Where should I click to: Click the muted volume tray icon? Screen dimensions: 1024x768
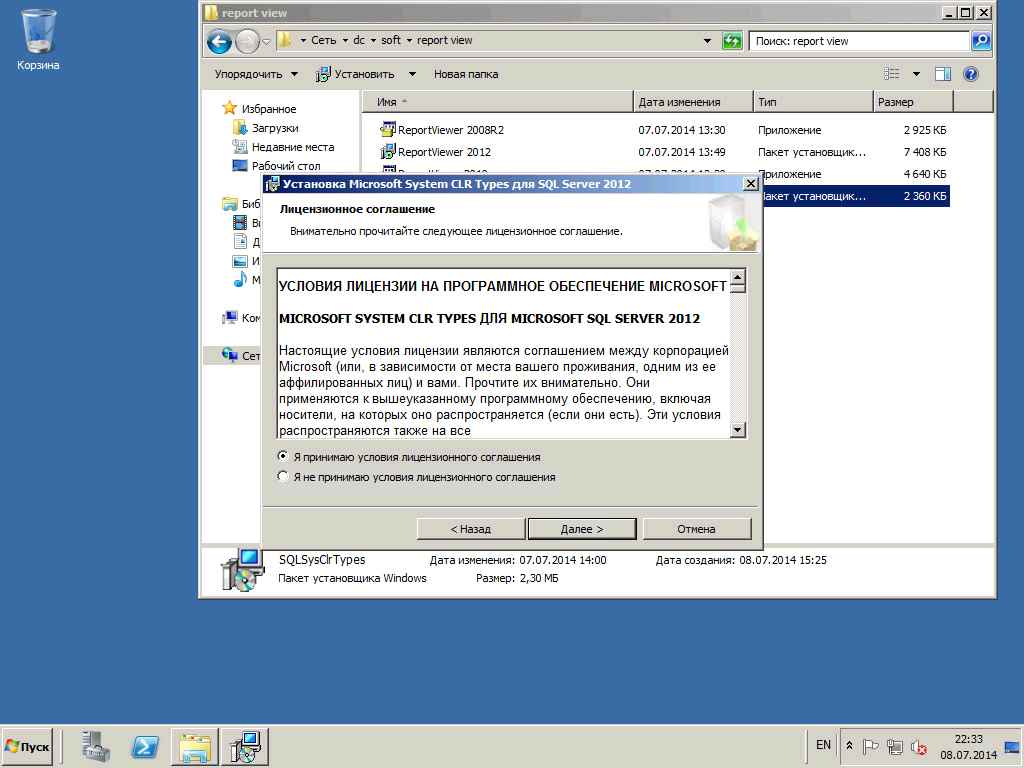point(919,746)
